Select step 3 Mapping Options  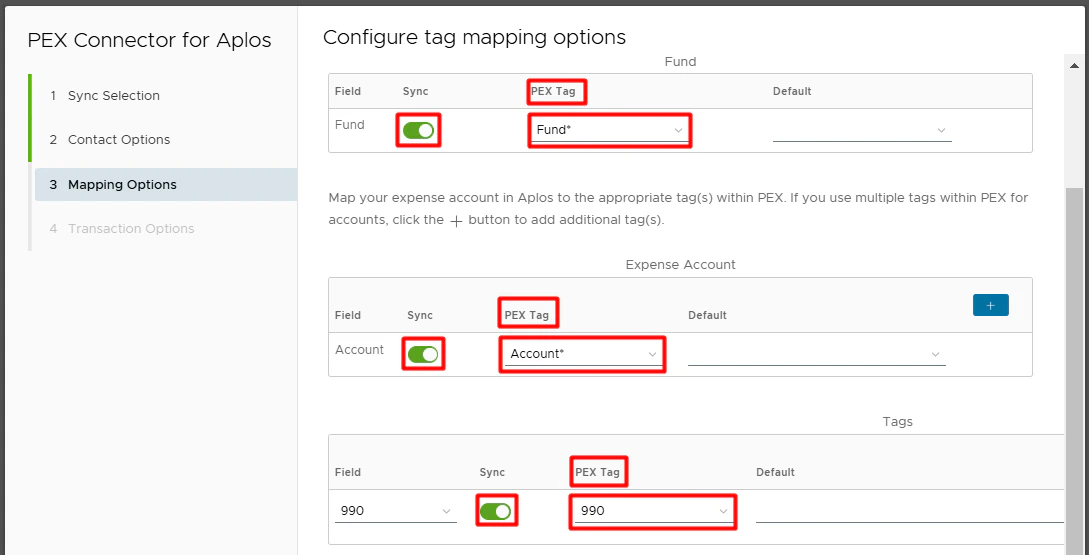coord(166,185)
